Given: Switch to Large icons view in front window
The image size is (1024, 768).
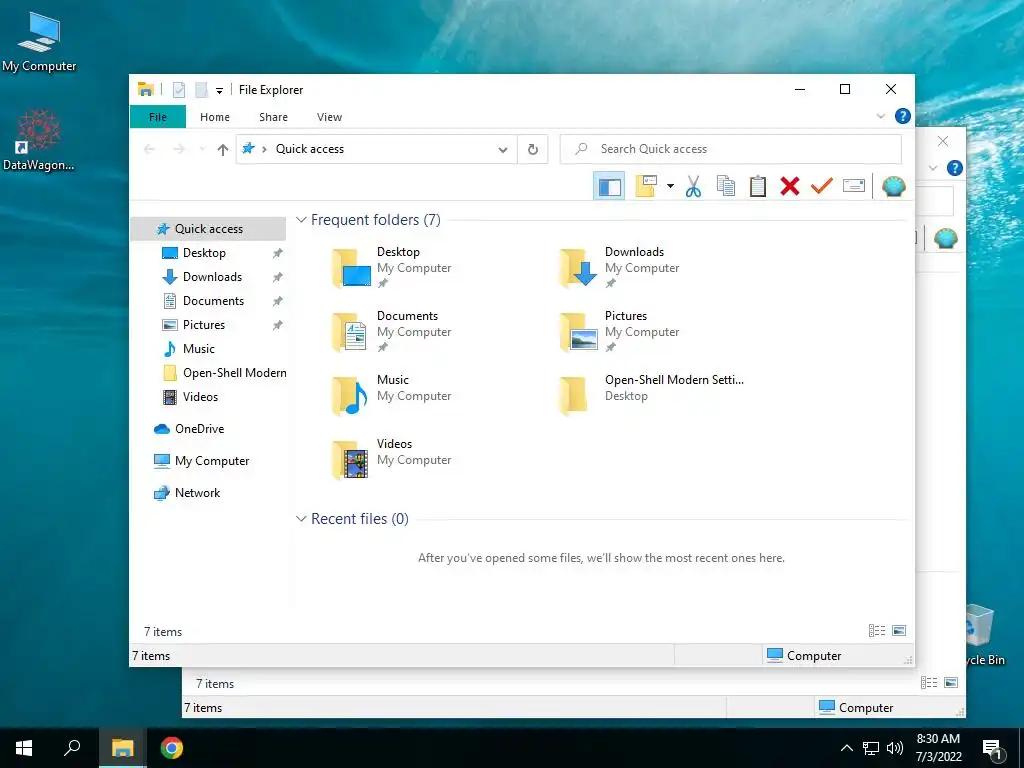Looking at the screenshot, I should coord(899,631).
